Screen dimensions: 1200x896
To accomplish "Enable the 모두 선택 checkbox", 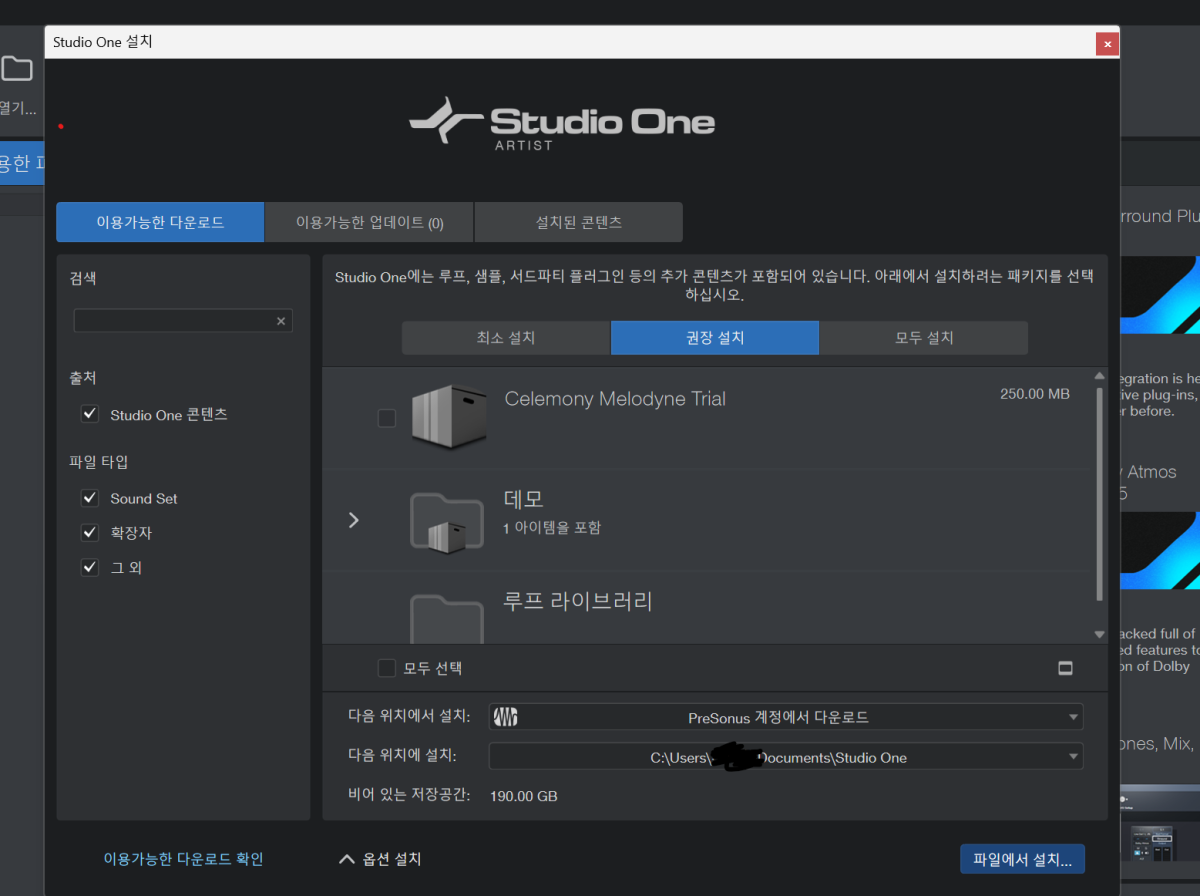I will pos(387,668).
